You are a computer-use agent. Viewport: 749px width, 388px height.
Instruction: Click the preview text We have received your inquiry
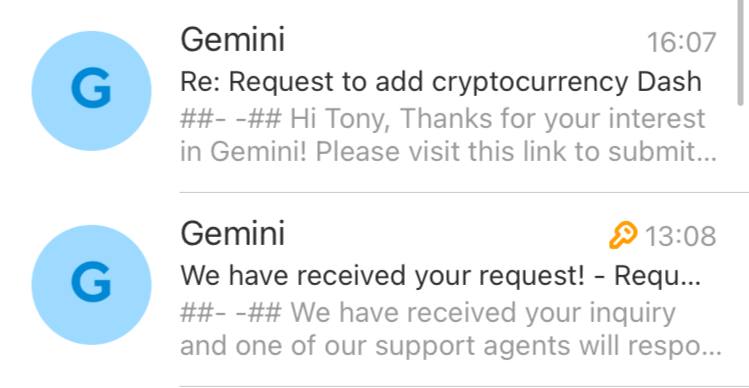pyautogui.click(x=483, y=313)
